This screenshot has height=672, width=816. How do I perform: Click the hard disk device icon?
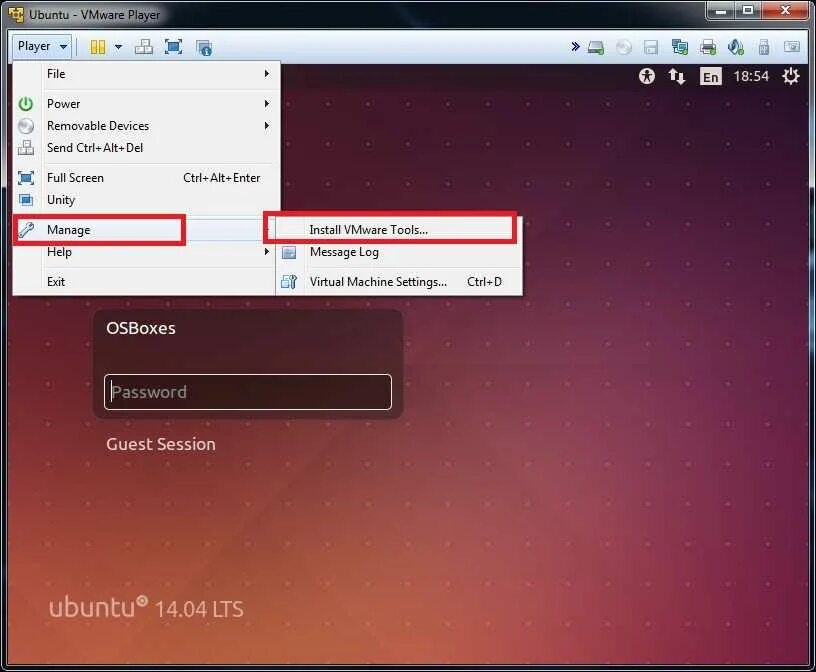click(596, 48)
